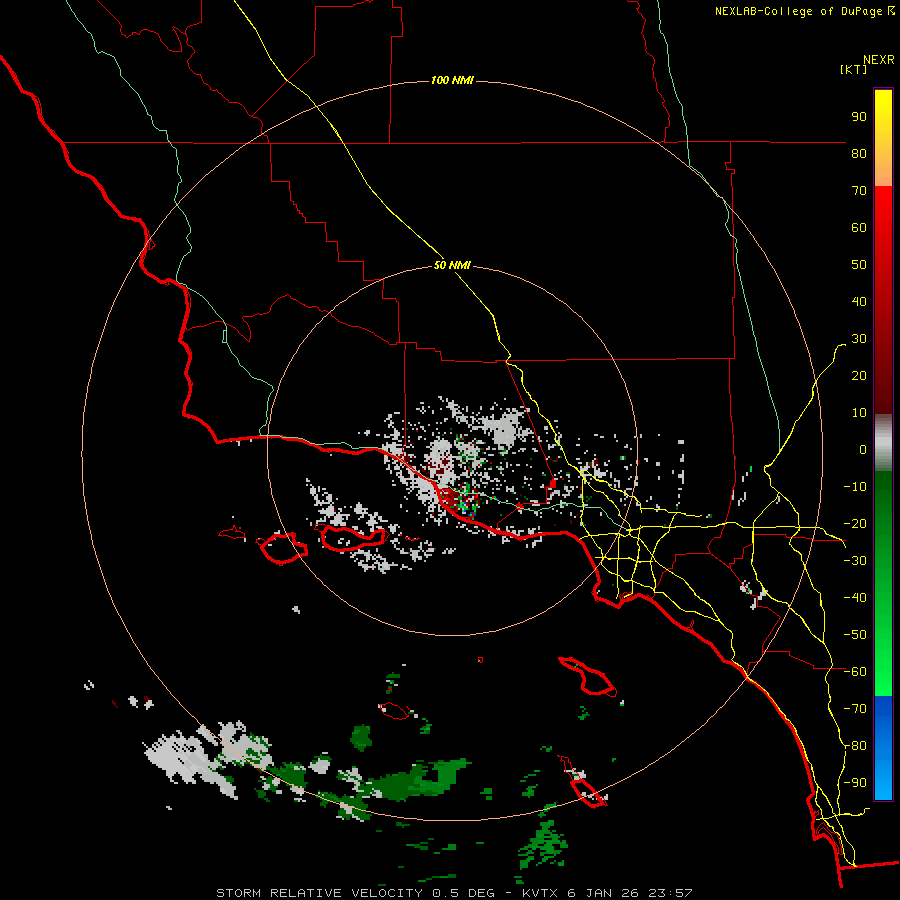Click the 20 value on velocity scale
The width and height of the screenshot is (900, 900).
[859, 375]
